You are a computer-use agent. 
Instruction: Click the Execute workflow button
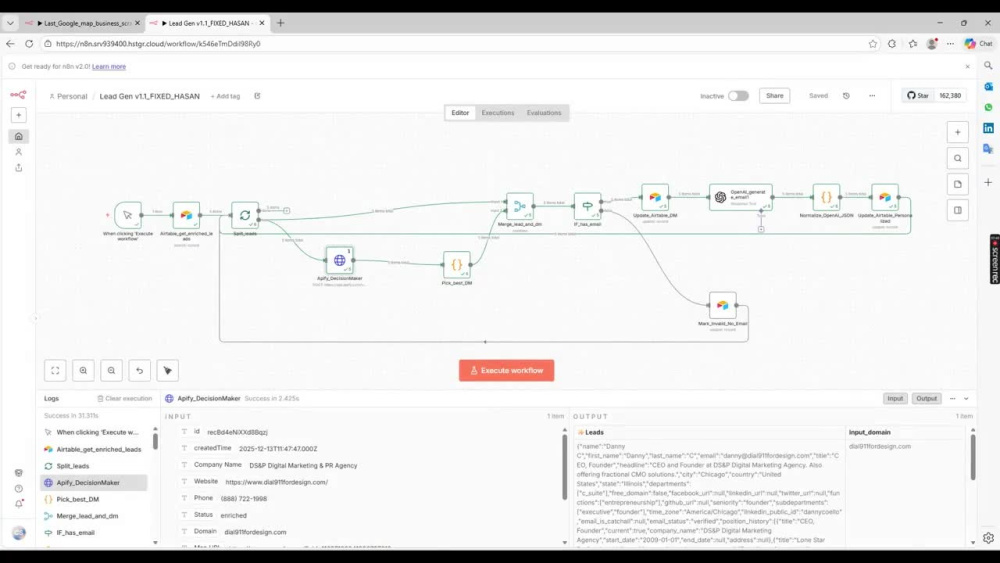tap(506, 370)
